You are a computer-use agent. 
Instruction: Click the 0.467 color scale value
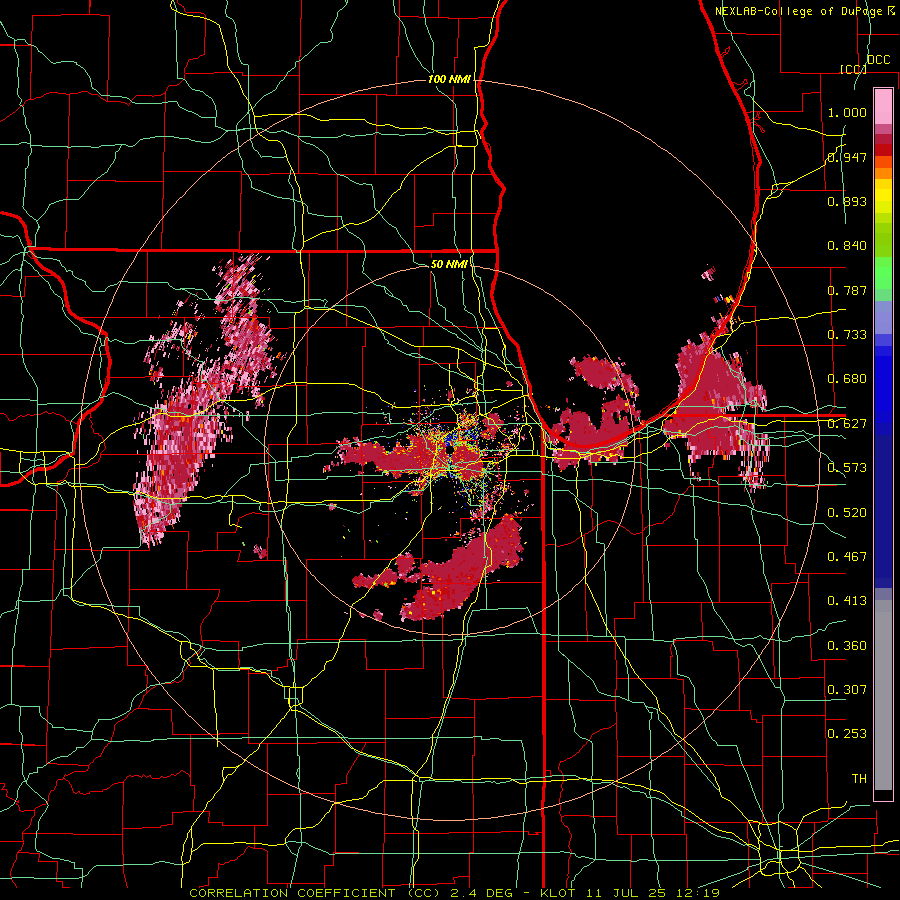click(x=847, y=557)
